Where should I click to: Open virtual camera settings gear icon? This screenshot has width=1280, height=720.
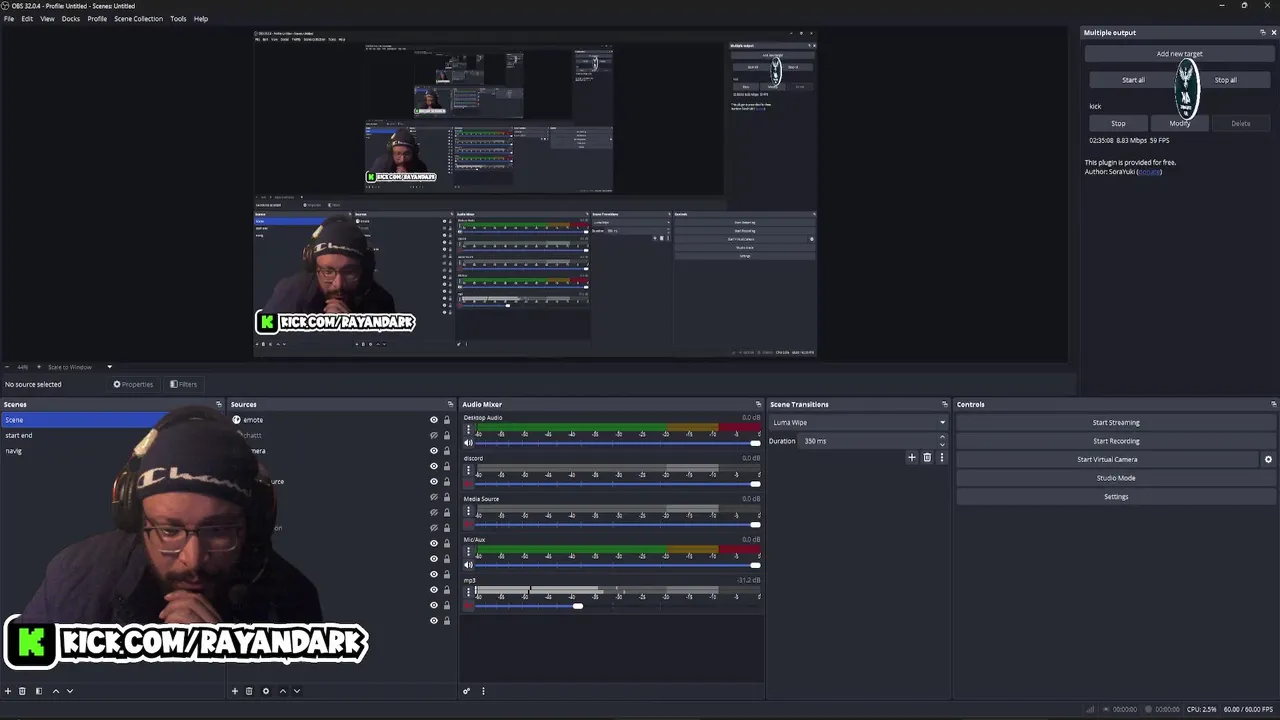click(x=1268, y=459)
